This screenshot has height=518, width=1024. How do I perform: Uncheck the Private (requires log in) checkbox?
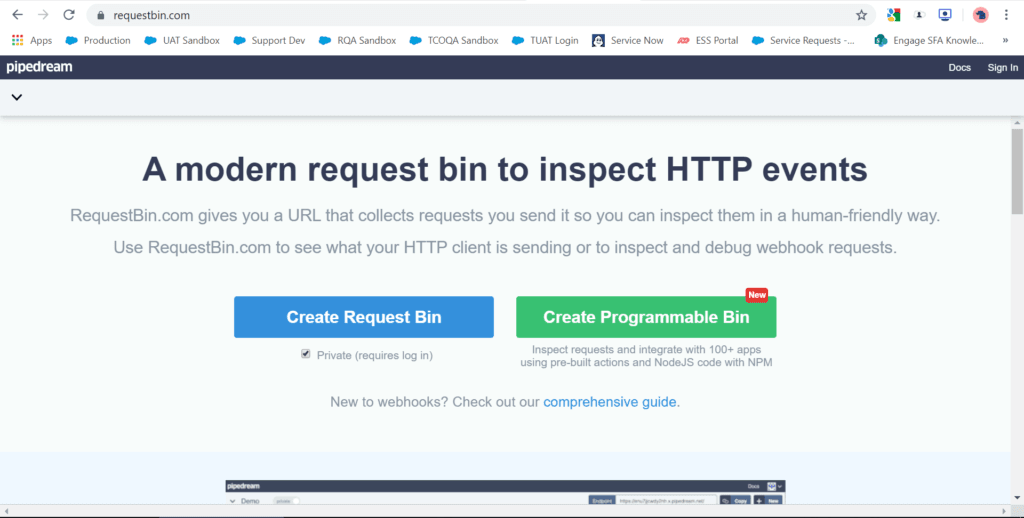pos(306,354)
